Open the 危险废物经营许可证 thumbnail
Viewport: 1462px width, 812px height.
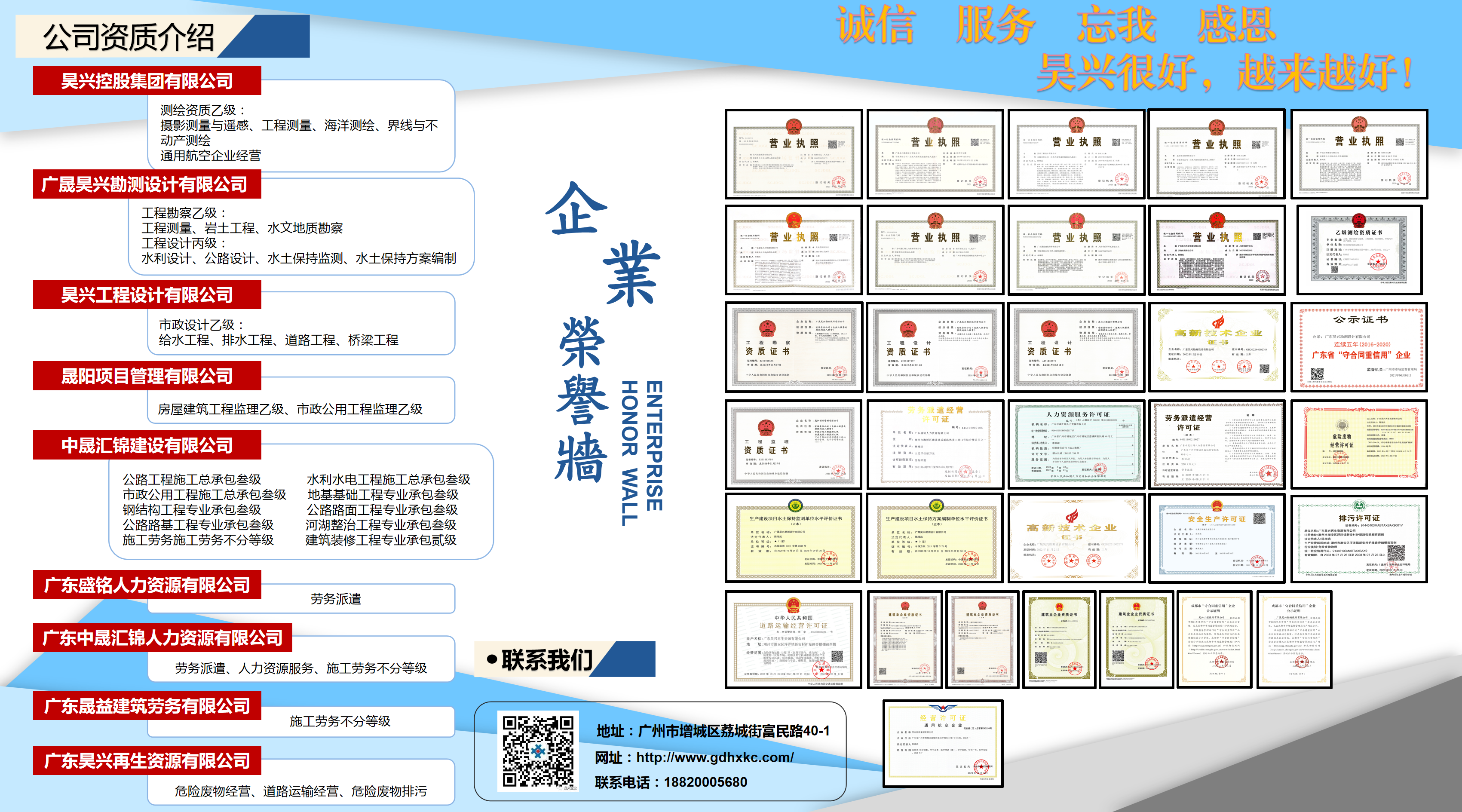click(1359, 444)
